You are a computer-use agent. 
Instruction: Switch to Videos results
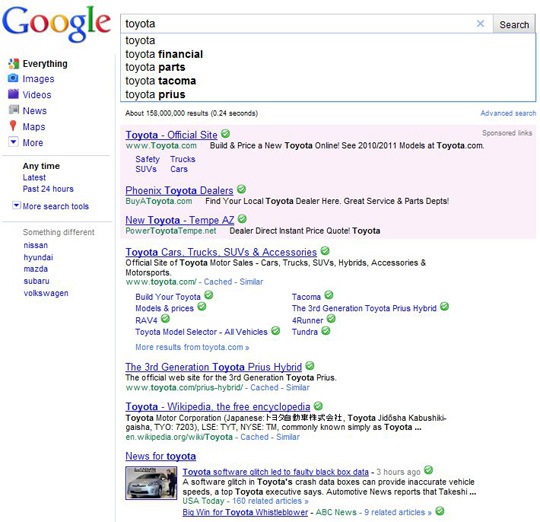click(37, 95)
